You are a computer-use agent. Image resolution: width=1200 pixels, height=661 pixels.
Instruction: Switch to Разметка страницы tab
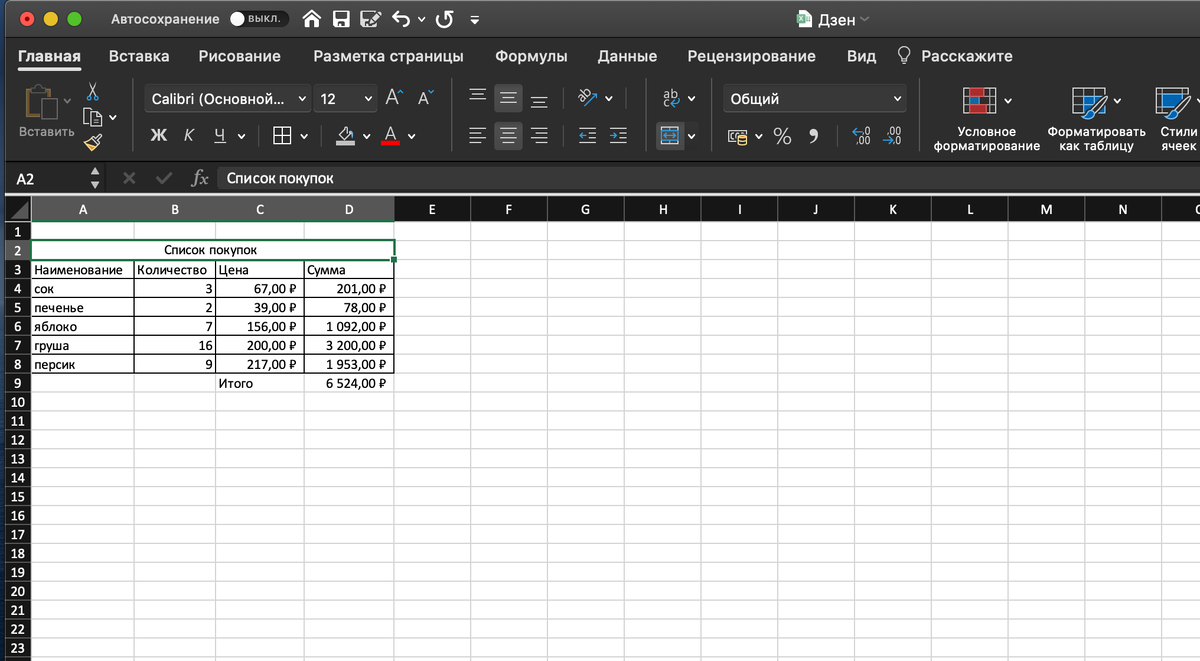click(x=388, y=57)
